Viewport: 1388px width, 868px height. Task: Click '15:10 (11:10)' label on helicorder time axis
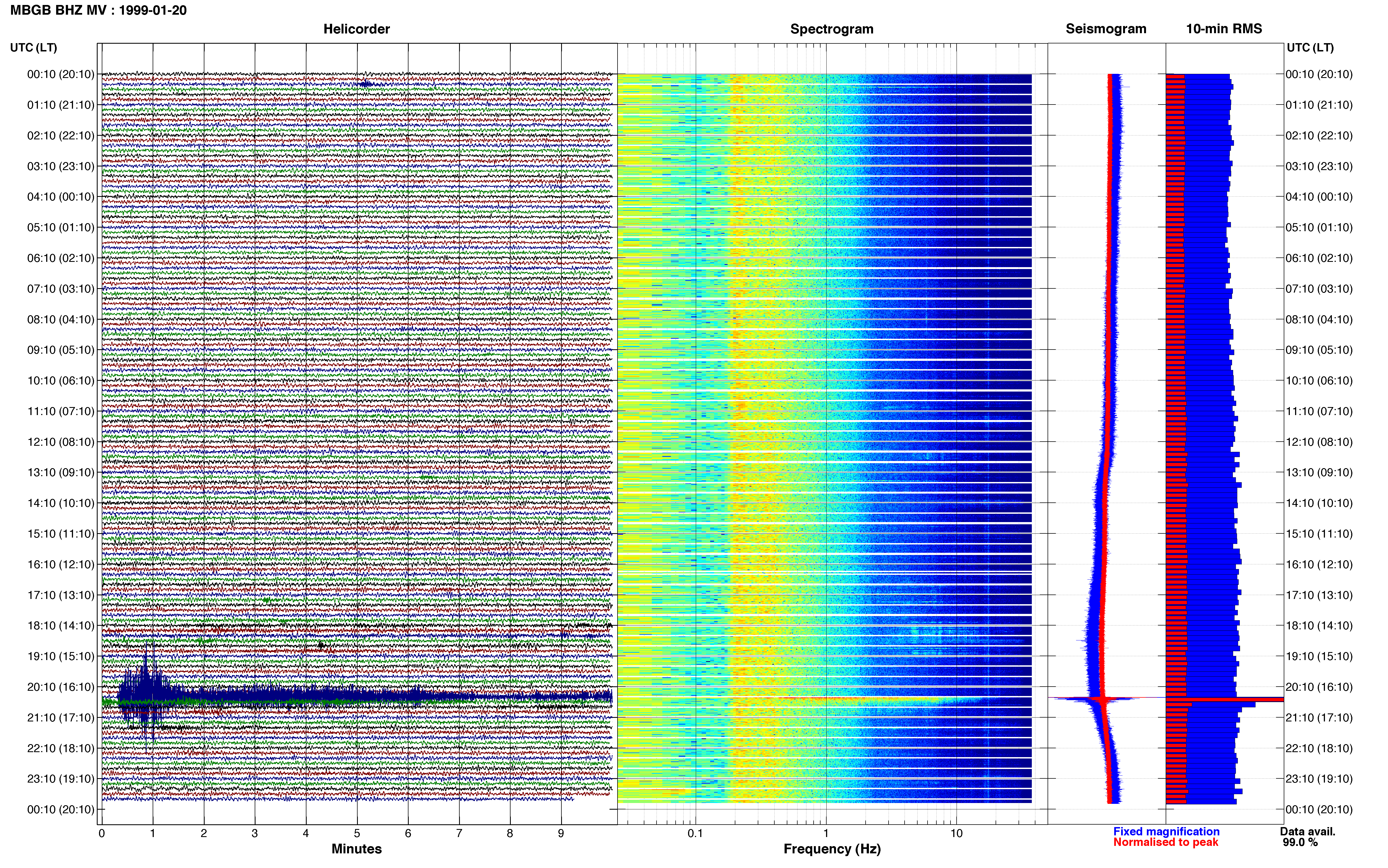click(x=61, y=534)
